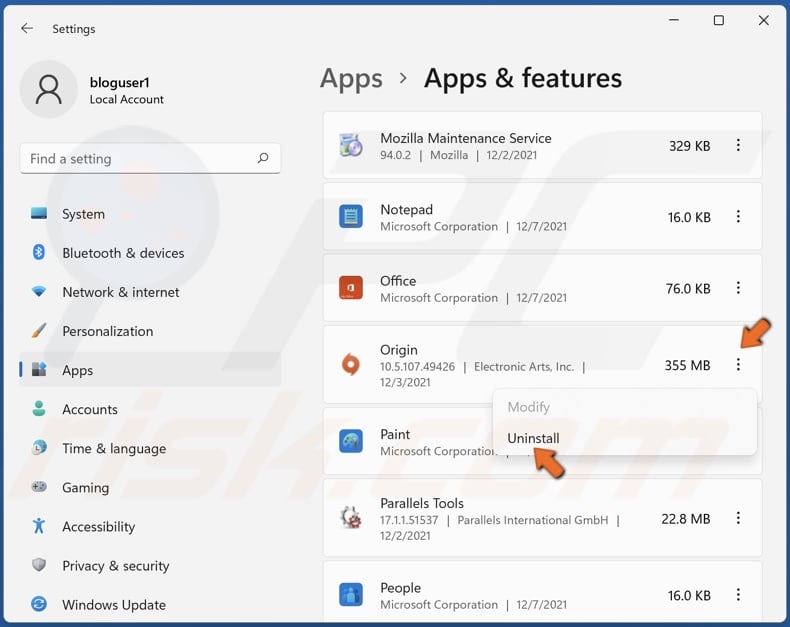
Task: Minimize the Settings window
Action: 674,20
